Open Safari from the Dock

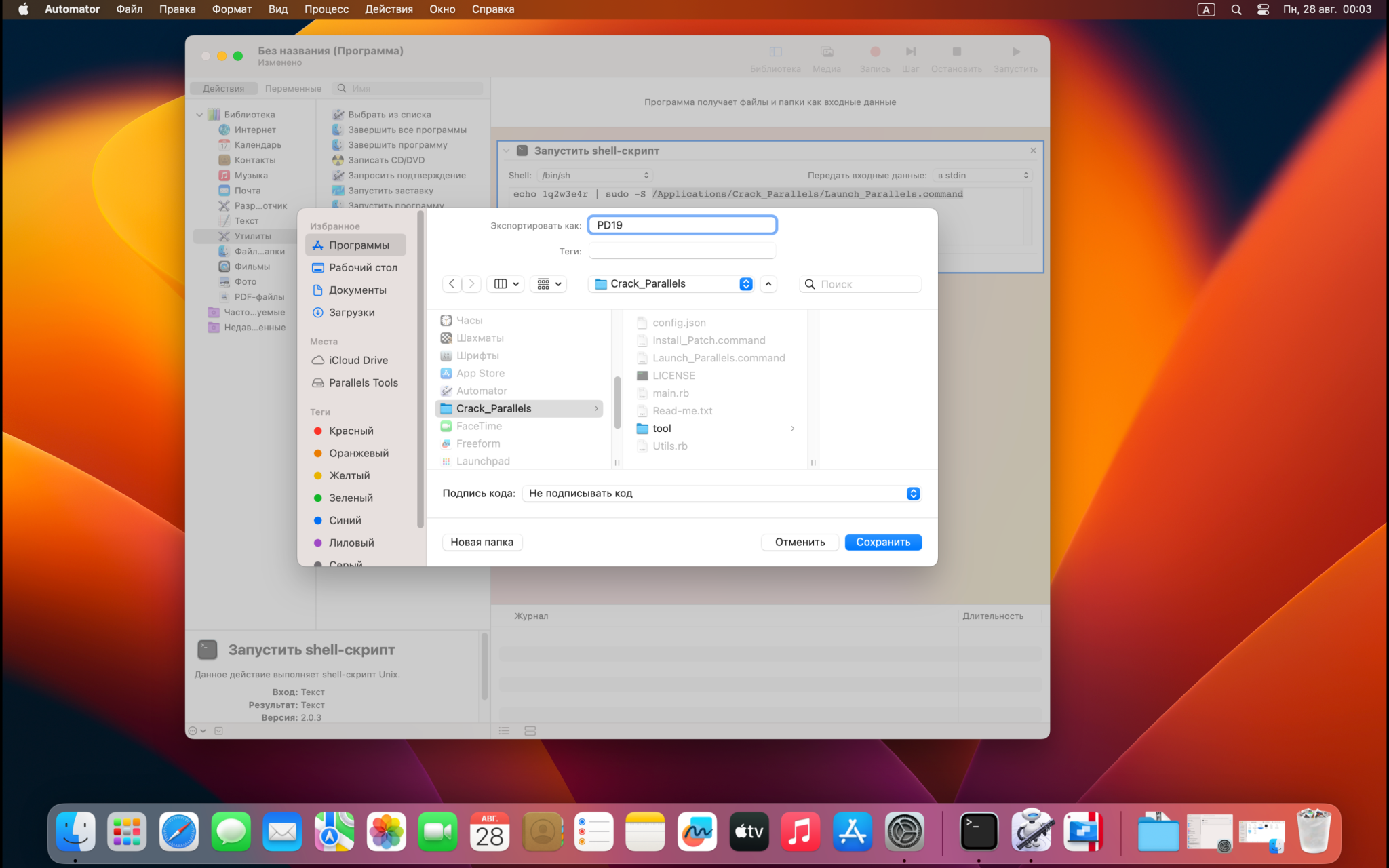click(179, 831)
